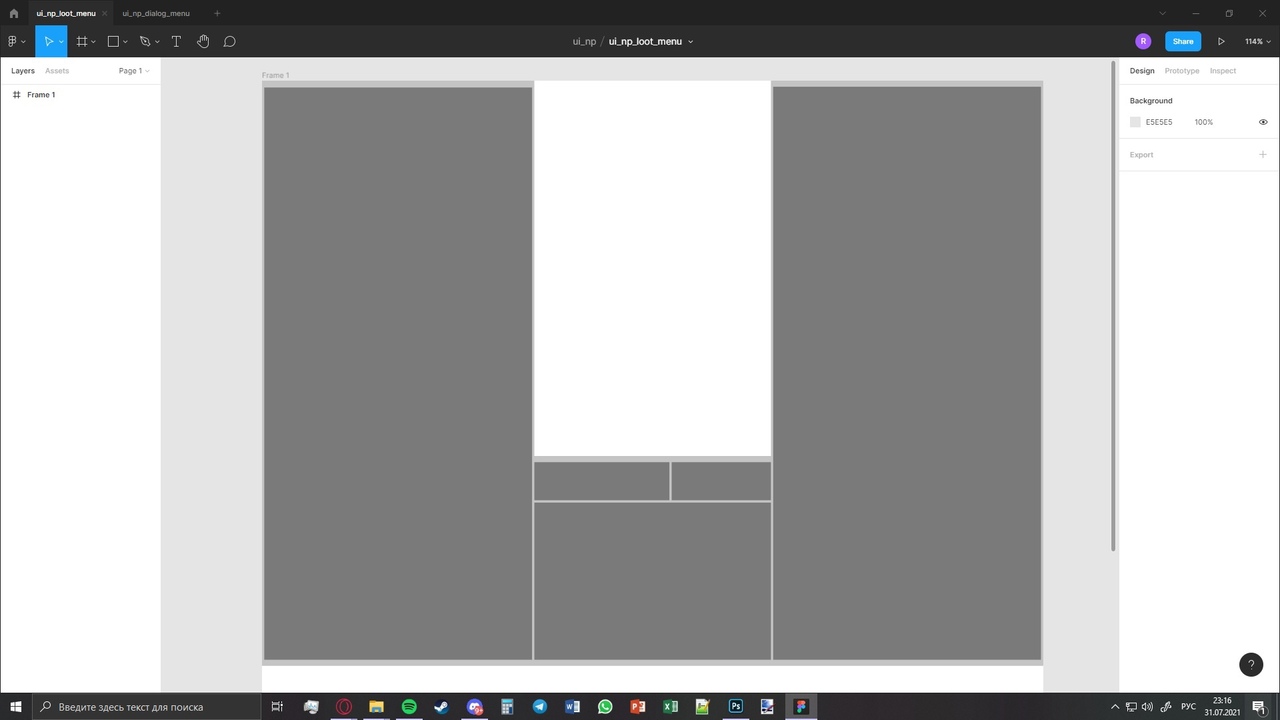Expand the Page 1 pages list

[x=133, y=71]
